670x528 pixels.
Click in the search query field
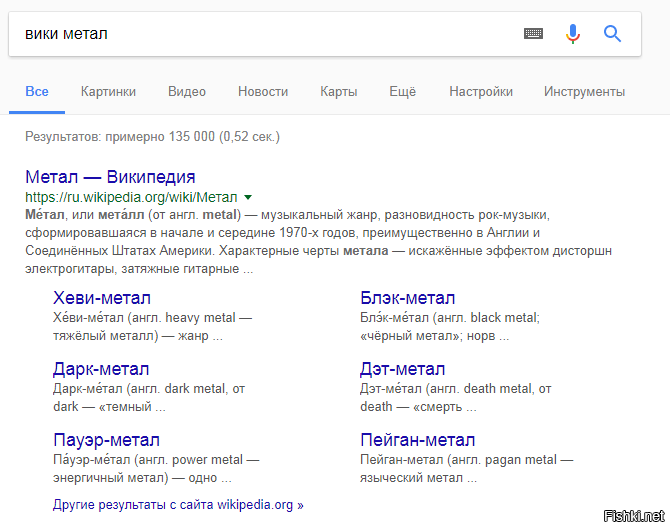[260, 34]
